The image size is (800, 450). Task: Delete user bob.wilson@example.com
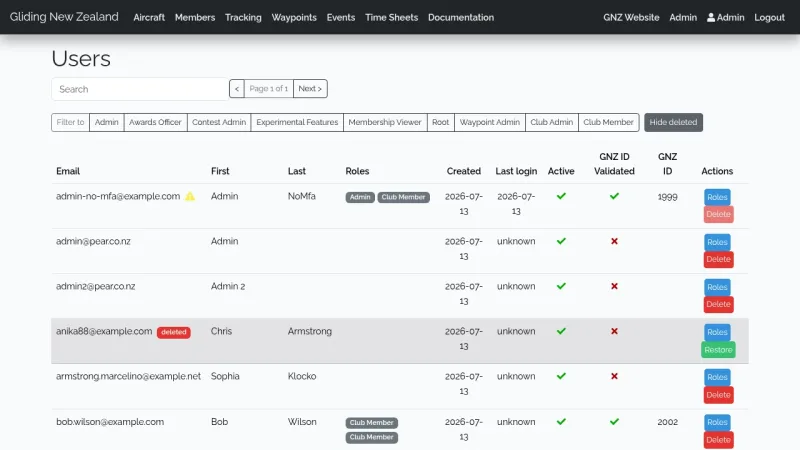(x=718, y=440)
